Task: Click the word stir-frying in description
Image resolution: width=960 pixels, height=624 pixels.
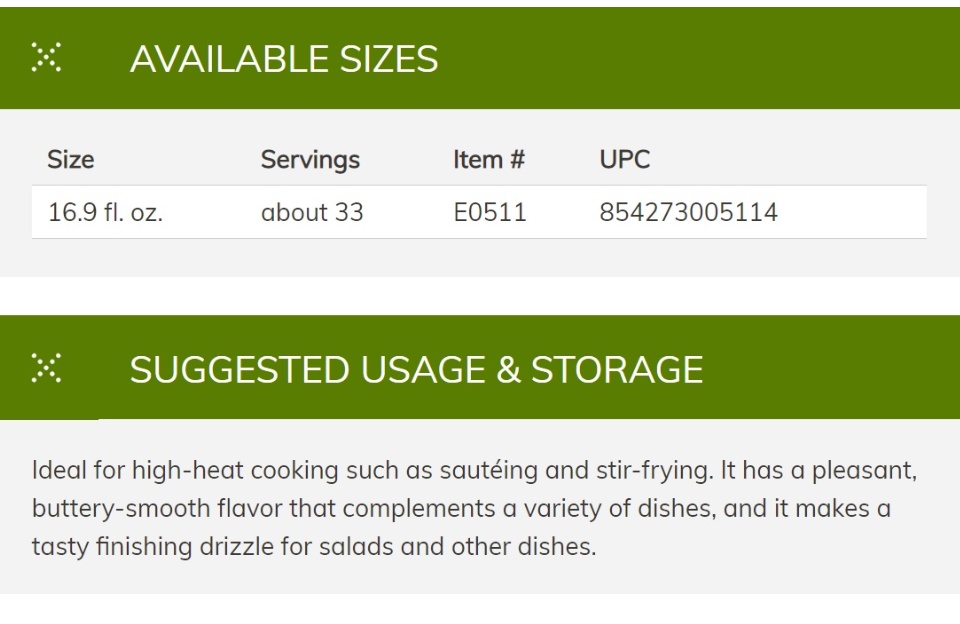Action: tap(655, 470)
